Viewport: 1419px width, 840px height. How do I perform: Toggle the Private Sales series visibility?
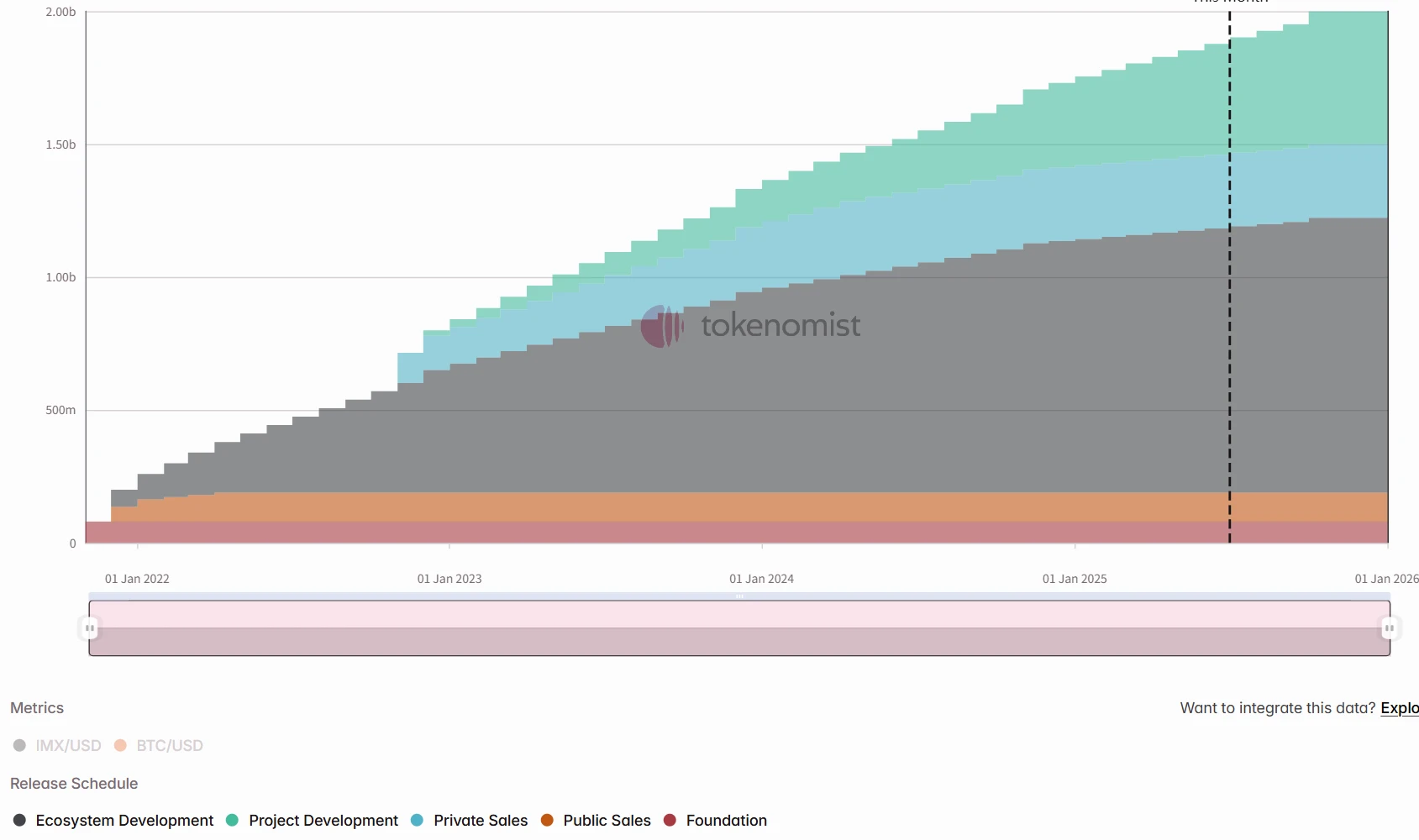coord(480,821)
